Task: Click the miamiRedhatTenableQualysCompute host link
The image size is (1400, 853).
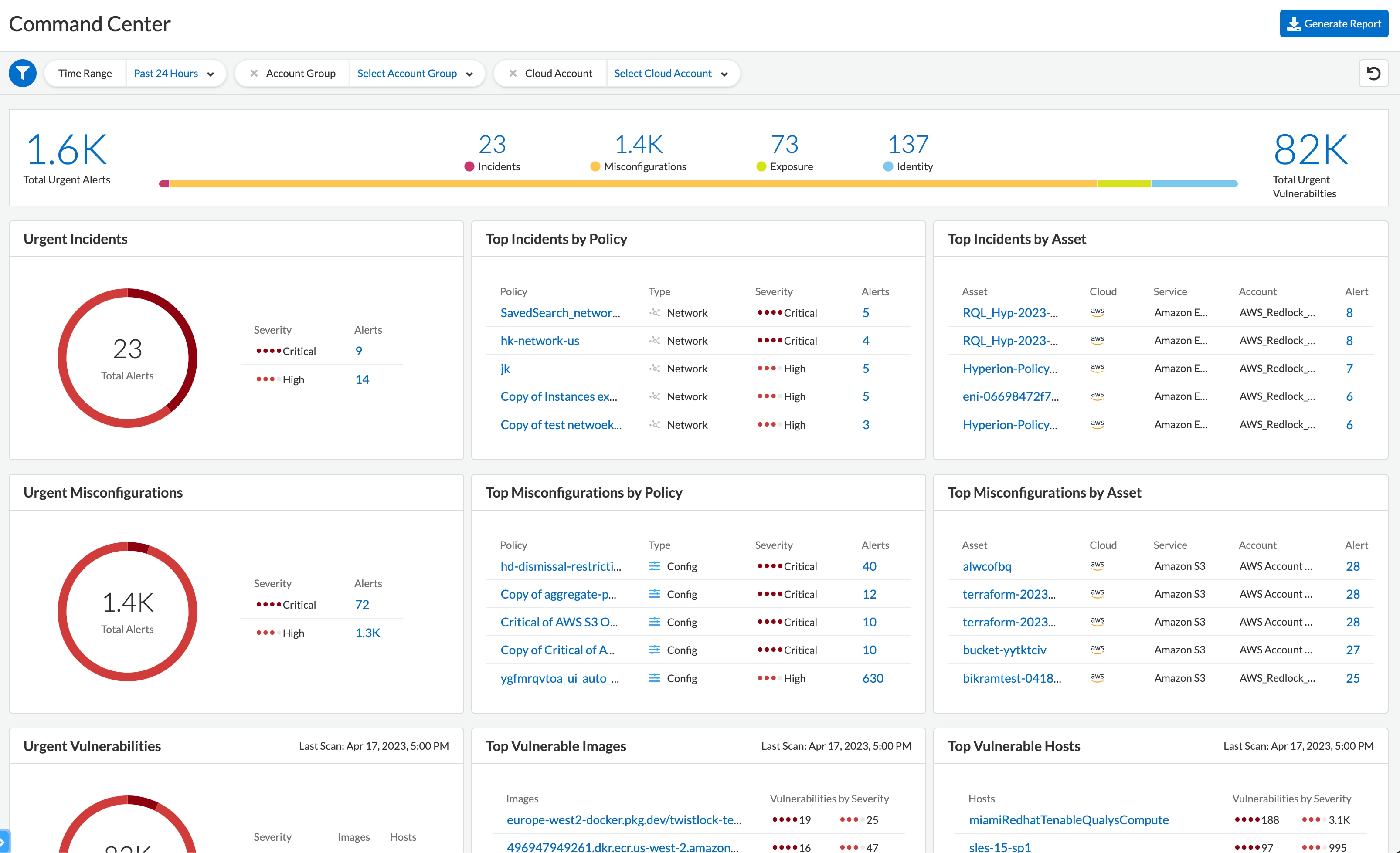Action: tap(1068, 820)
